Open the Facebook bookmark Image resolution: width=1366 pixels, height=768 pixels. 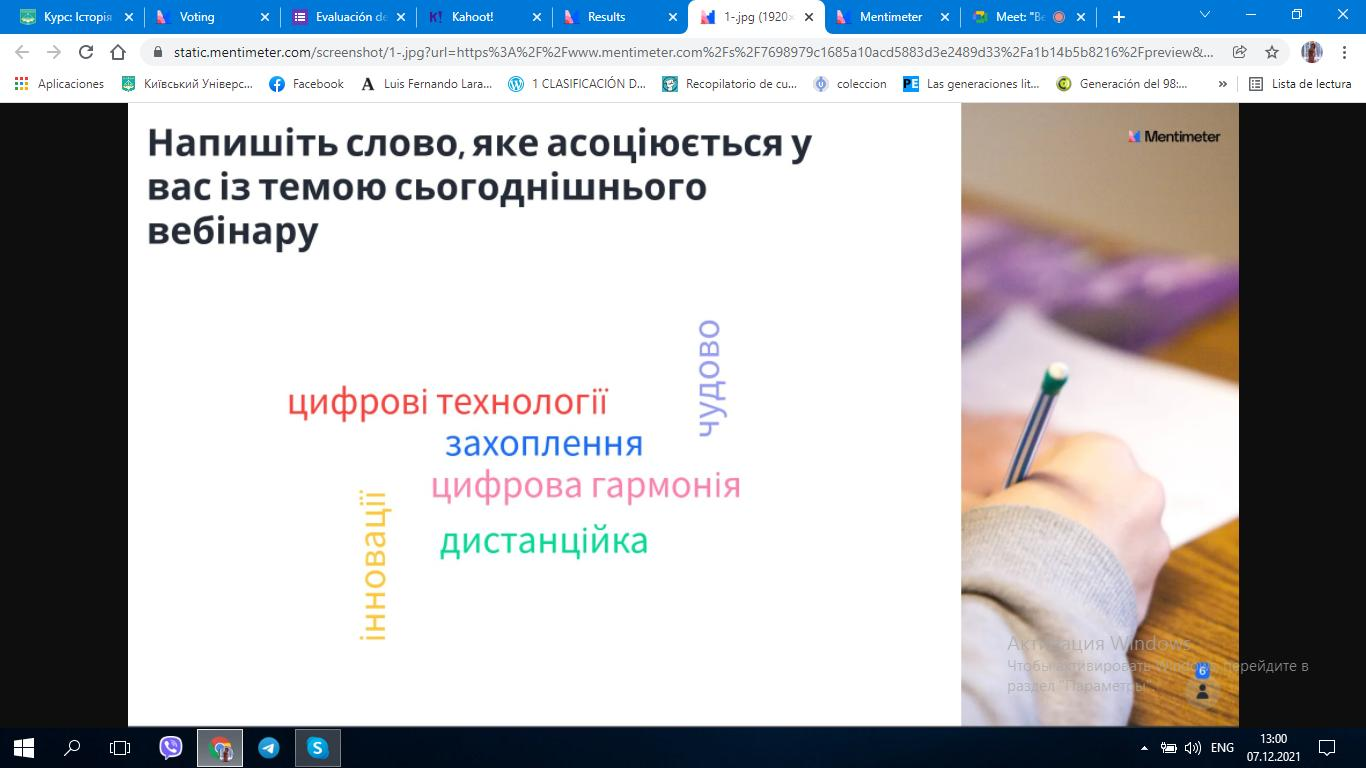coord(307,84)
